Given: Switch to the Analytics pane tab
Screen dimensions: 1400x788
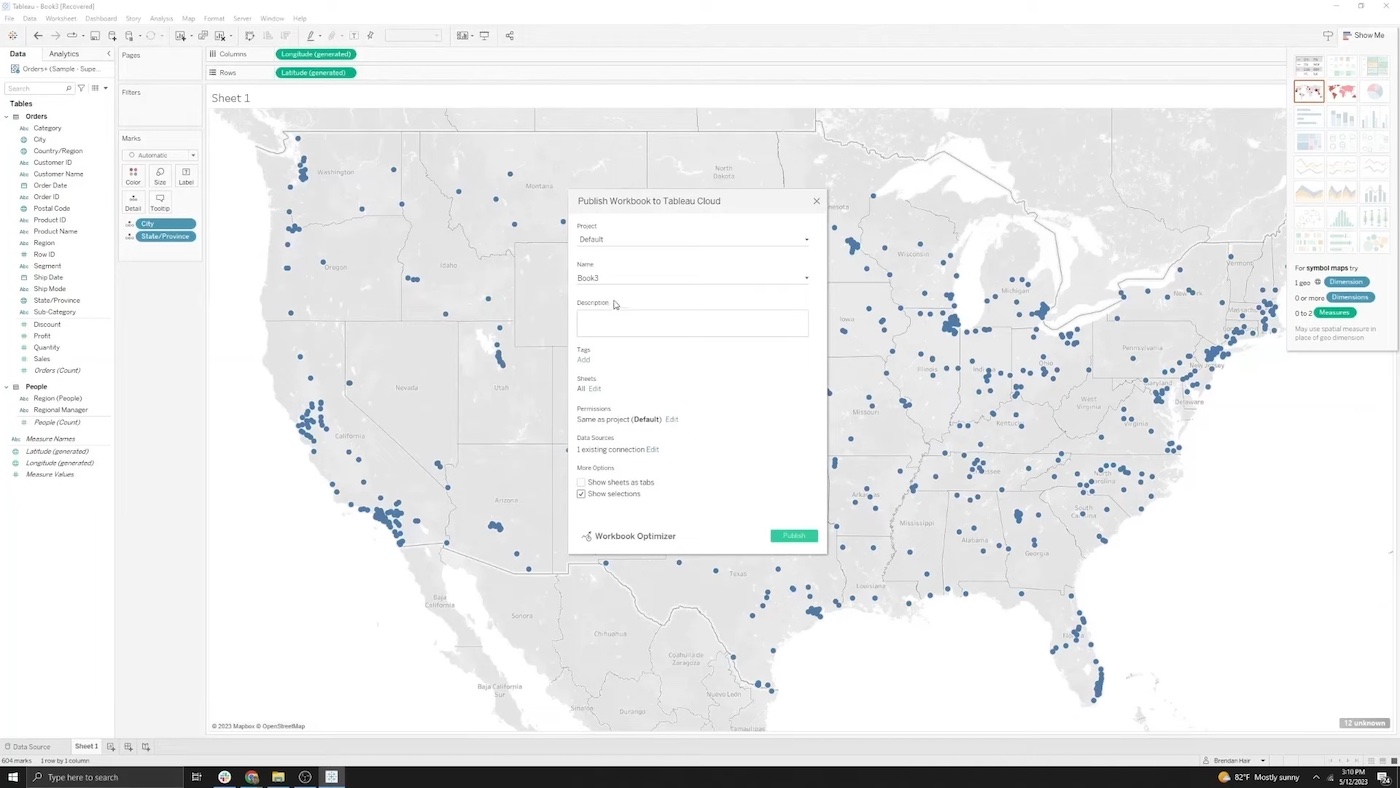Looking at the screenshot, I should click(63, 53).
